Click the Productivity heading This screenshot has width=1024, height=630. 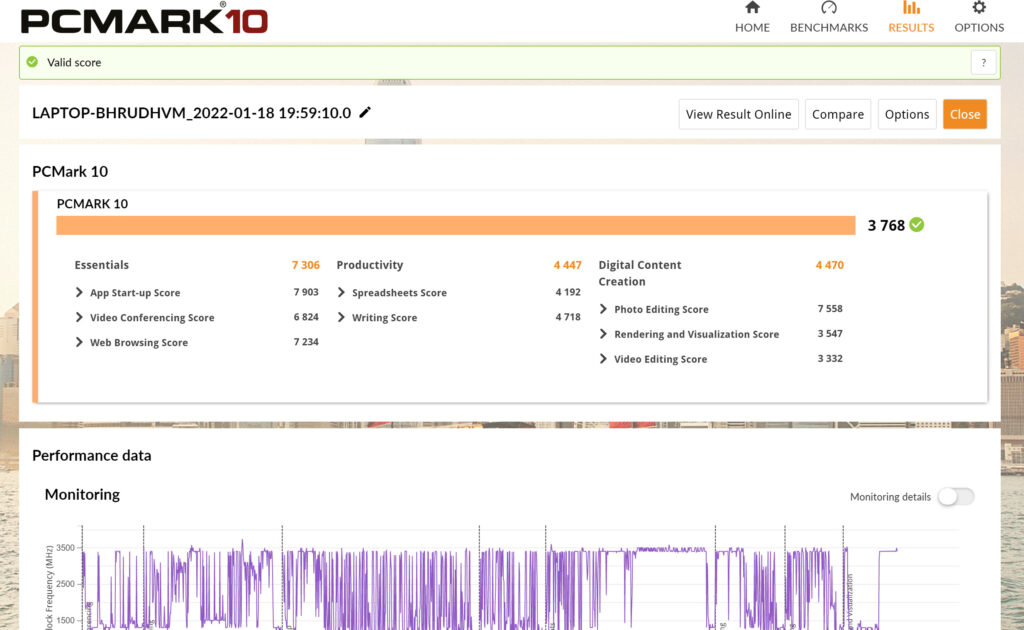370,265
